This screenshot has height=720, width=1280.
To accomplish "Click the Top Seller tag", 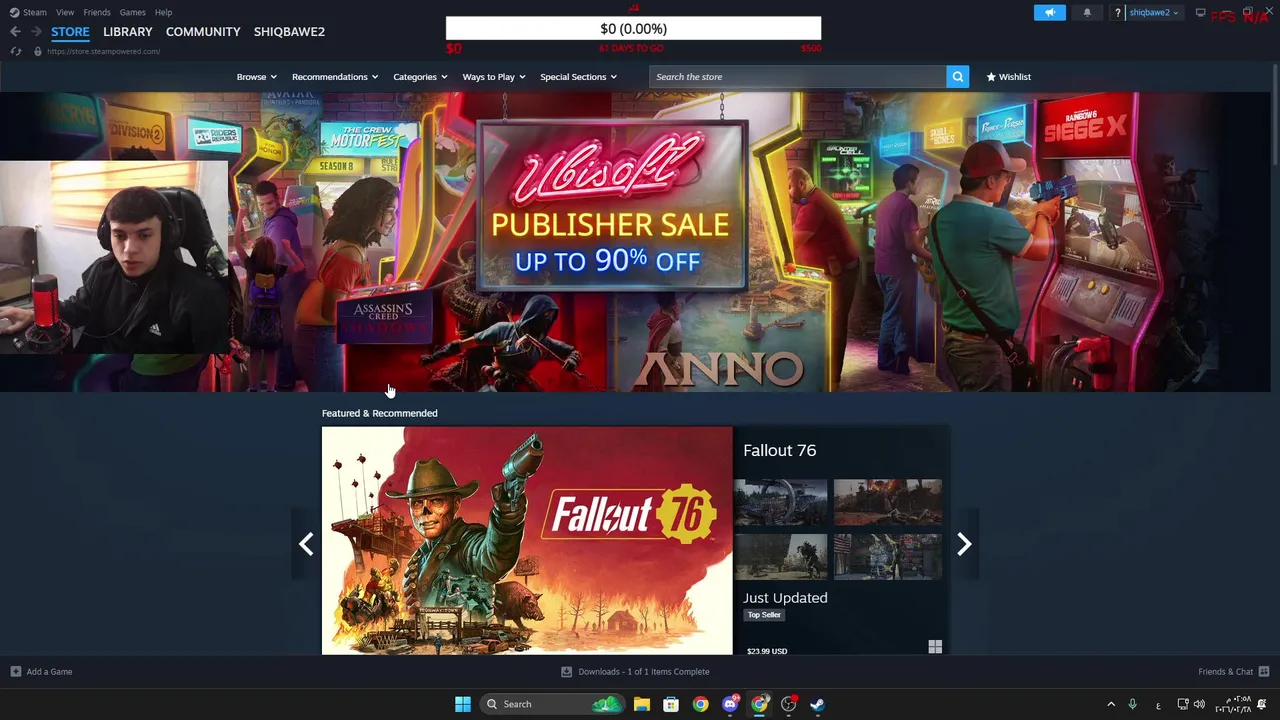I will point(764,615).
